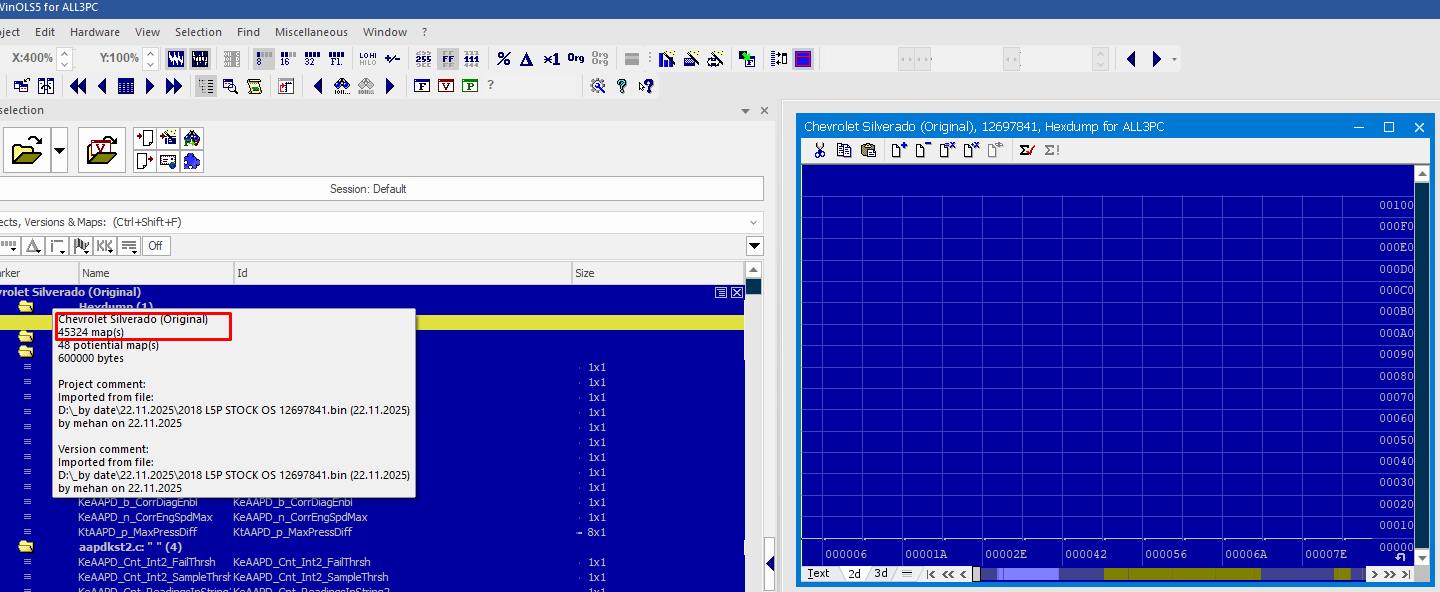Click the context help pointer icon
The image size is (1440, 592).
pos(646,86)
